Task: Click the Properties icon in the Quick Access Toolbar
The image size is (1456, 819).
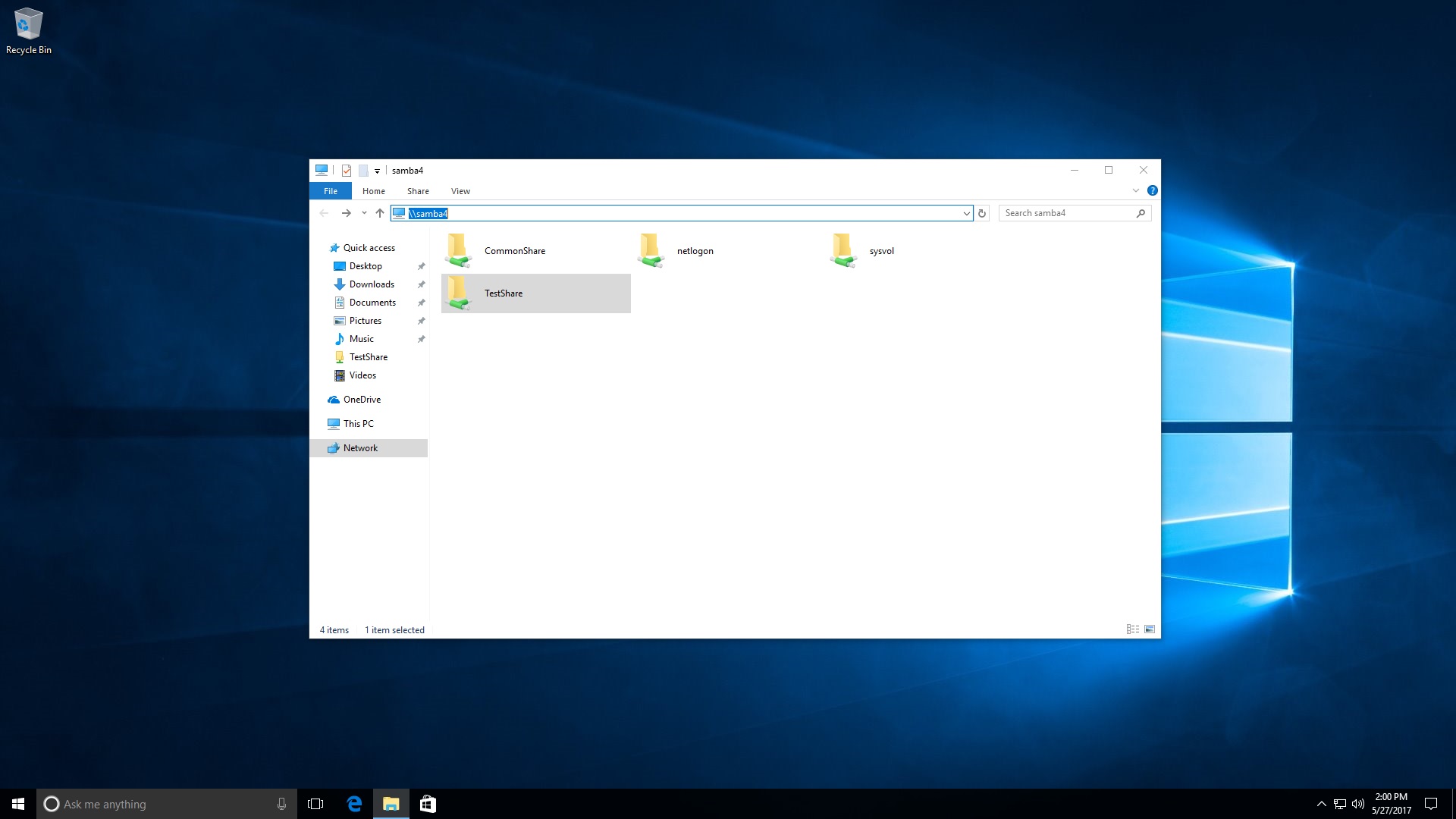Action: pos(346,170)
